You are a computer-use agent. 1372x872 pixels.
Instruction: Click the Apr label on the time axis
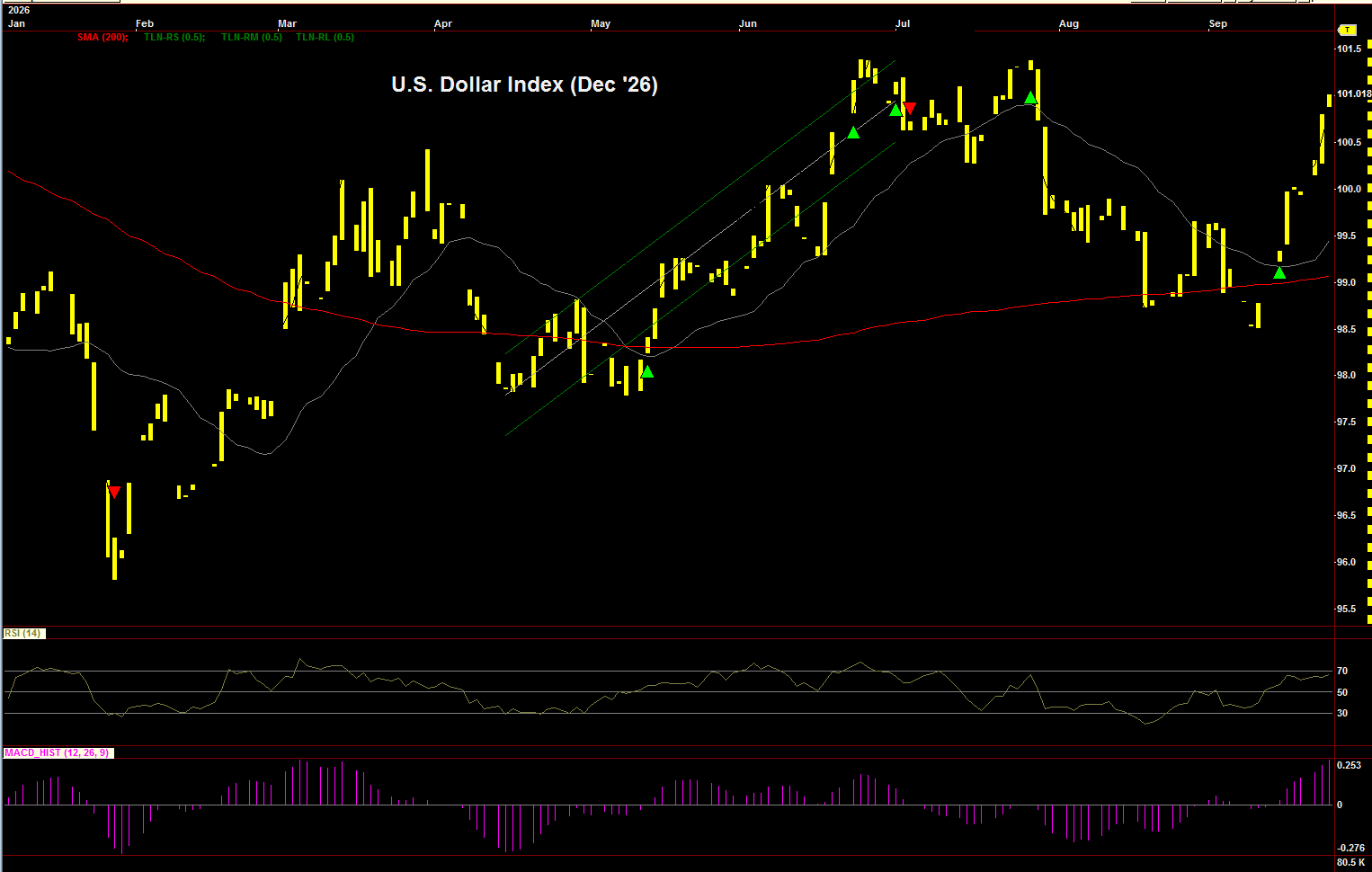(x=443, y=23)
